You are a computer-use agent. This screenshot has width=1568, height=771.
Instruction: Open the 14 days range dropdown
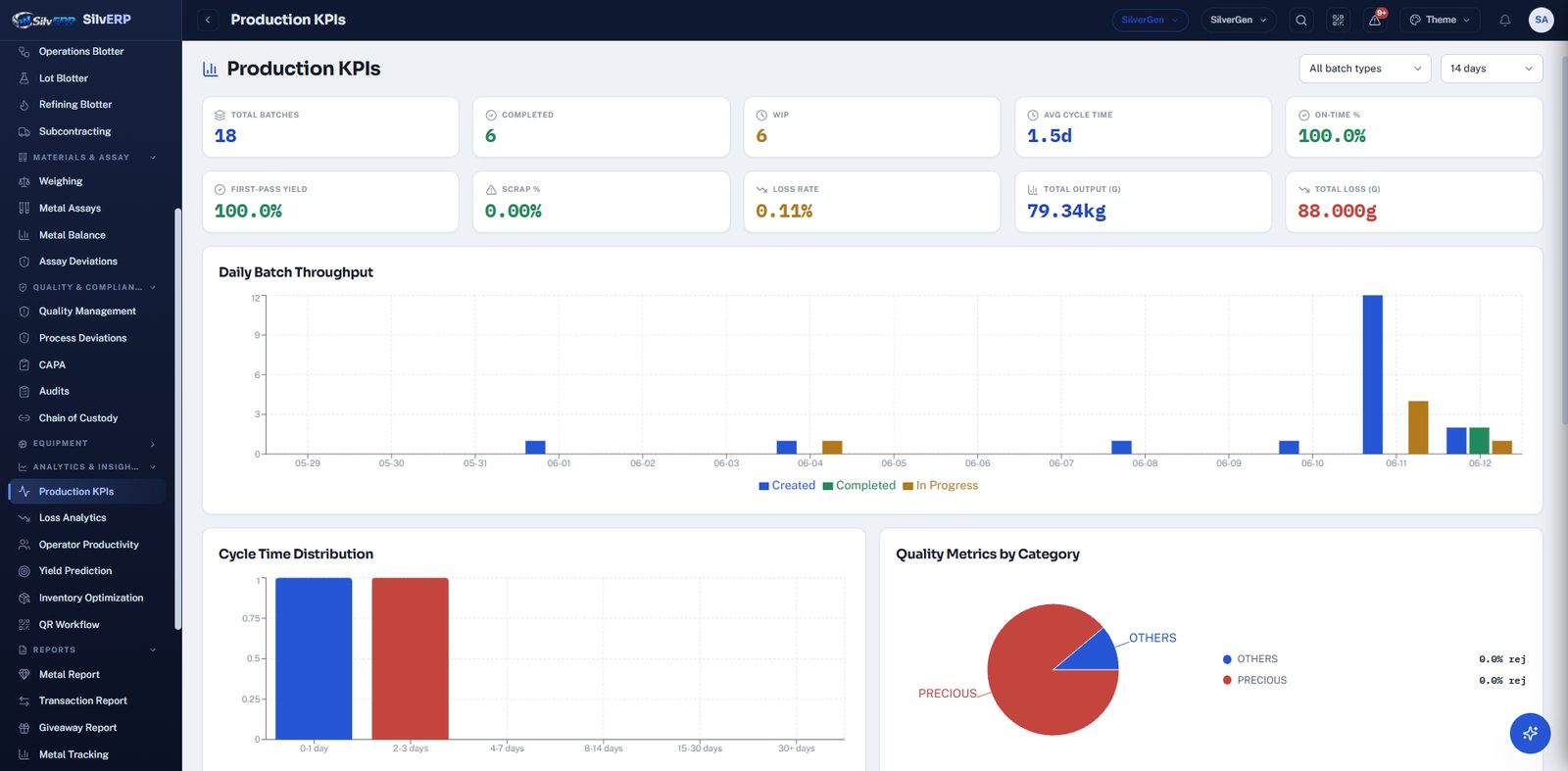(1492, 69)
